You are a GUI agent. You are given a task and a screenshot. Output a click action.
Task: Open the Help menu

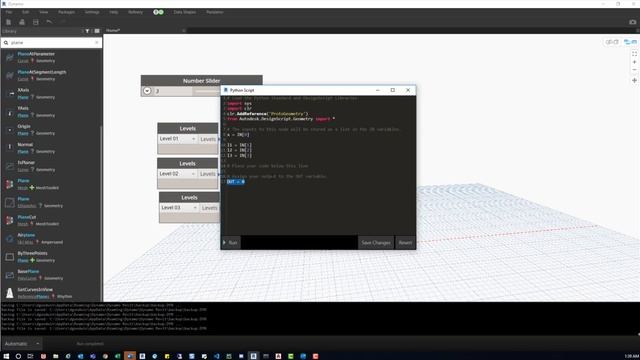click(114, 12)
